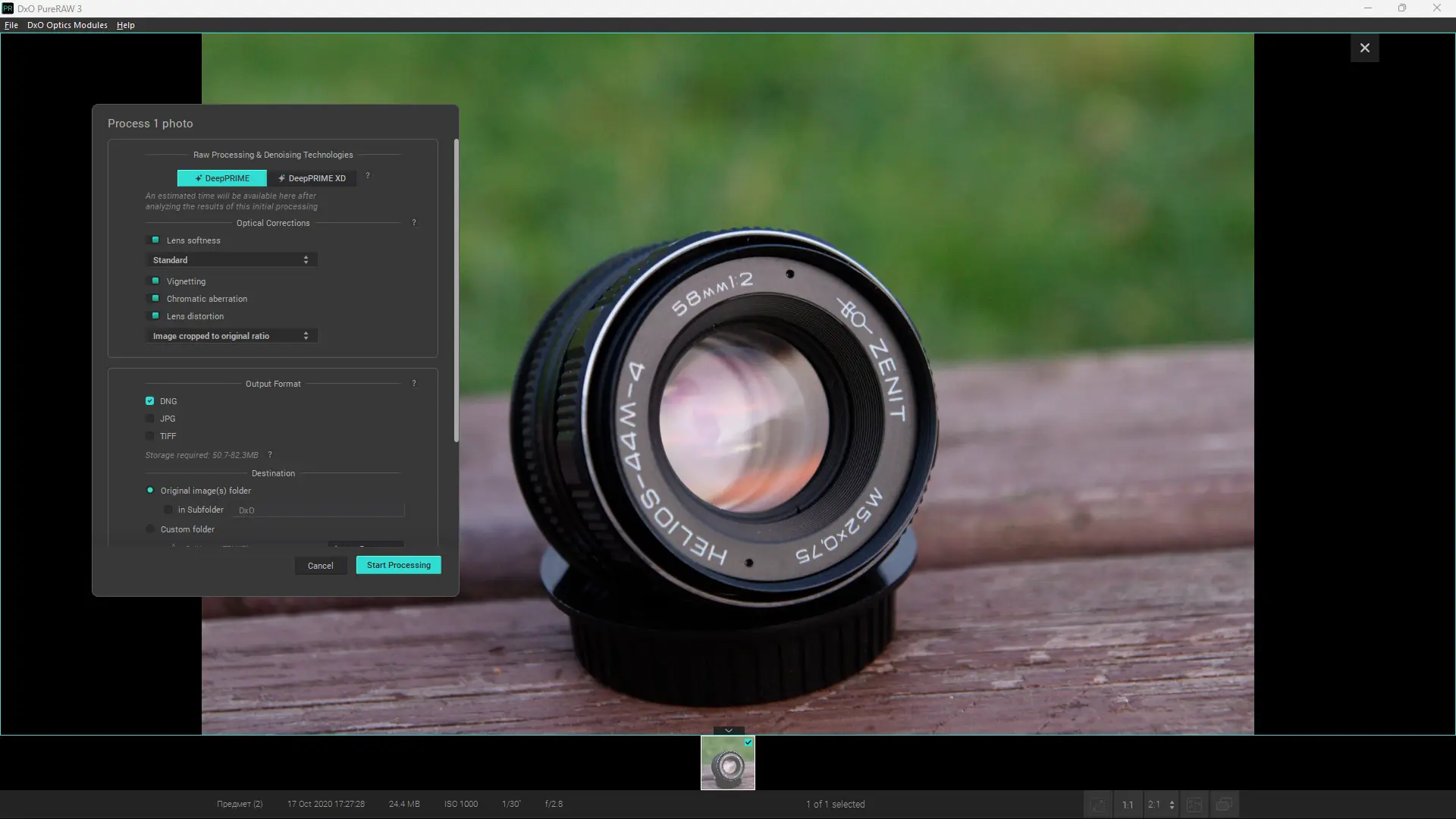
Task: Click Start Processing button
Action: [398, 565]
